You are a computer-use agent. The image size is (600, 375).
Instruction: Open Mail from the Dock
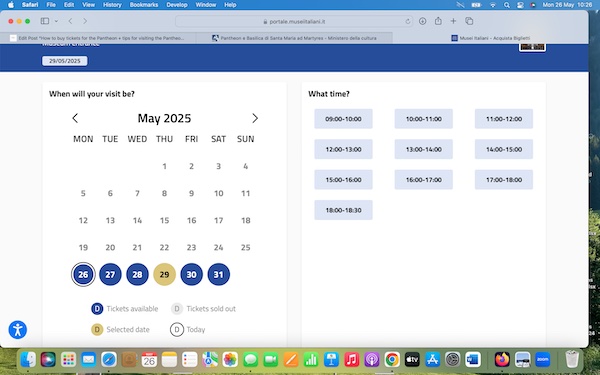[88, 360]
